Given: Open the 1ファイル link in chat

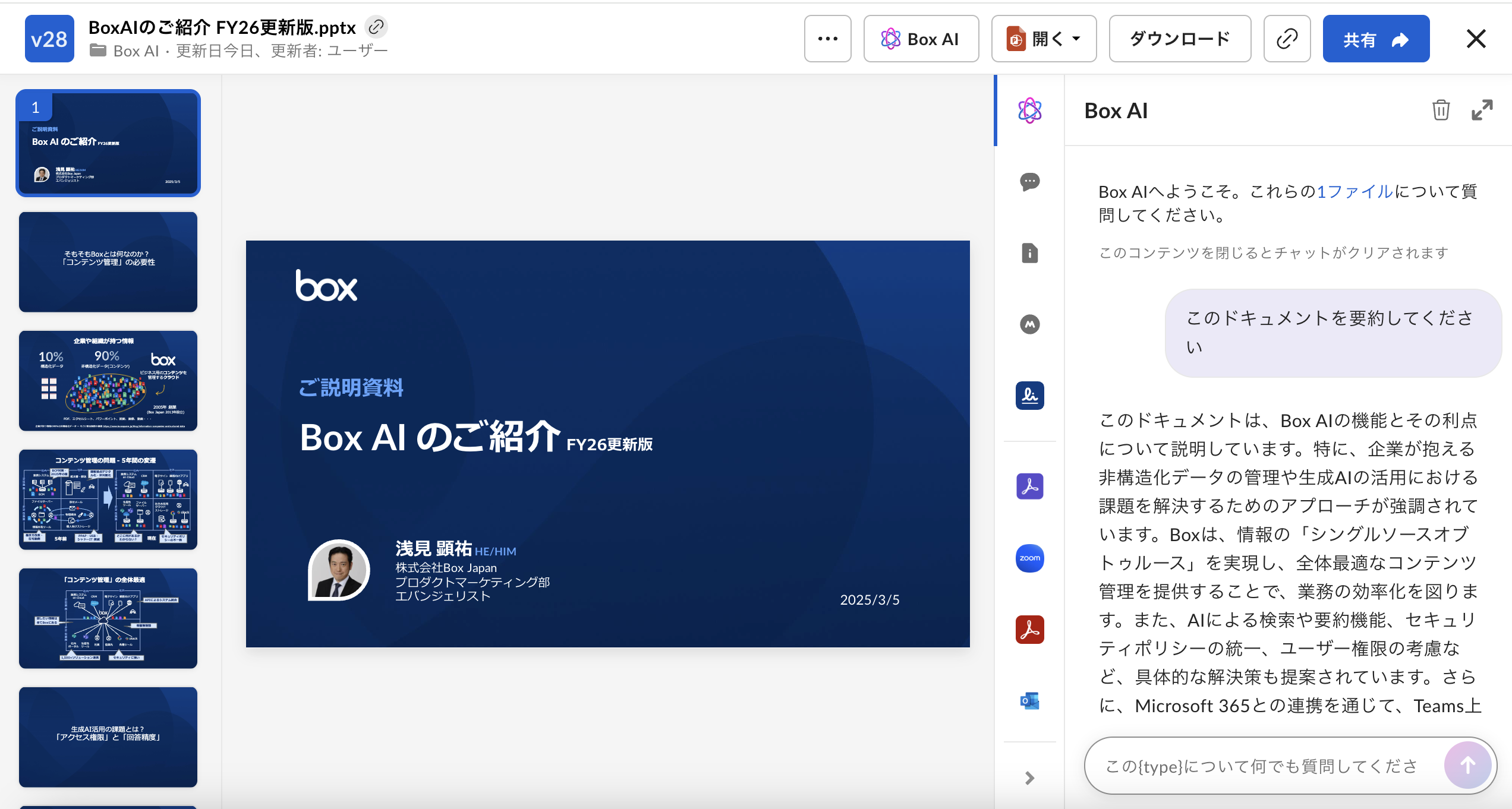Looking at the screenshot, I should (1354, 191).
